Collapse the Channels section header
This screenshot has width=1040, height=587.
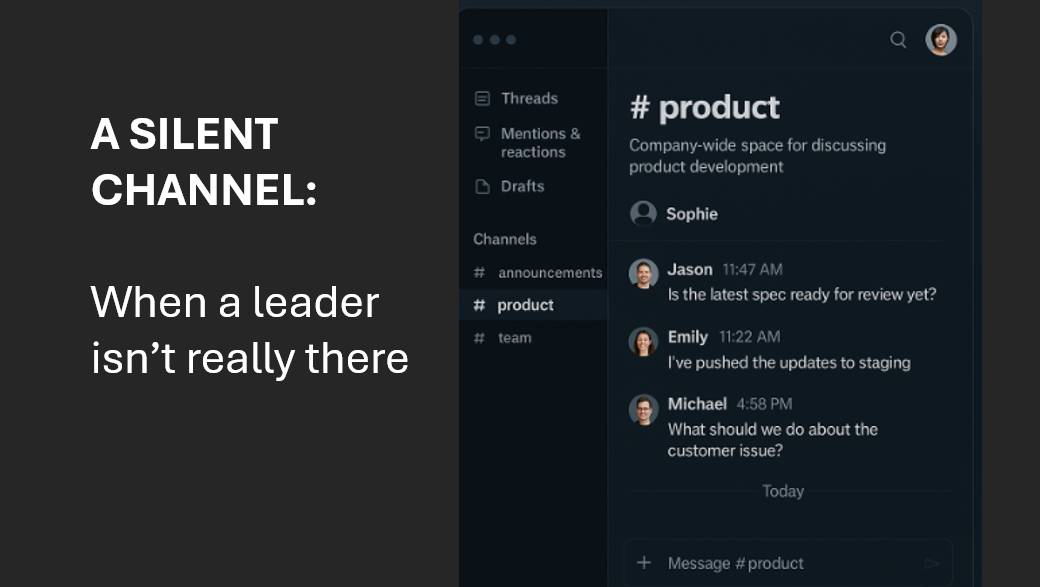click(x=505, y=239)
